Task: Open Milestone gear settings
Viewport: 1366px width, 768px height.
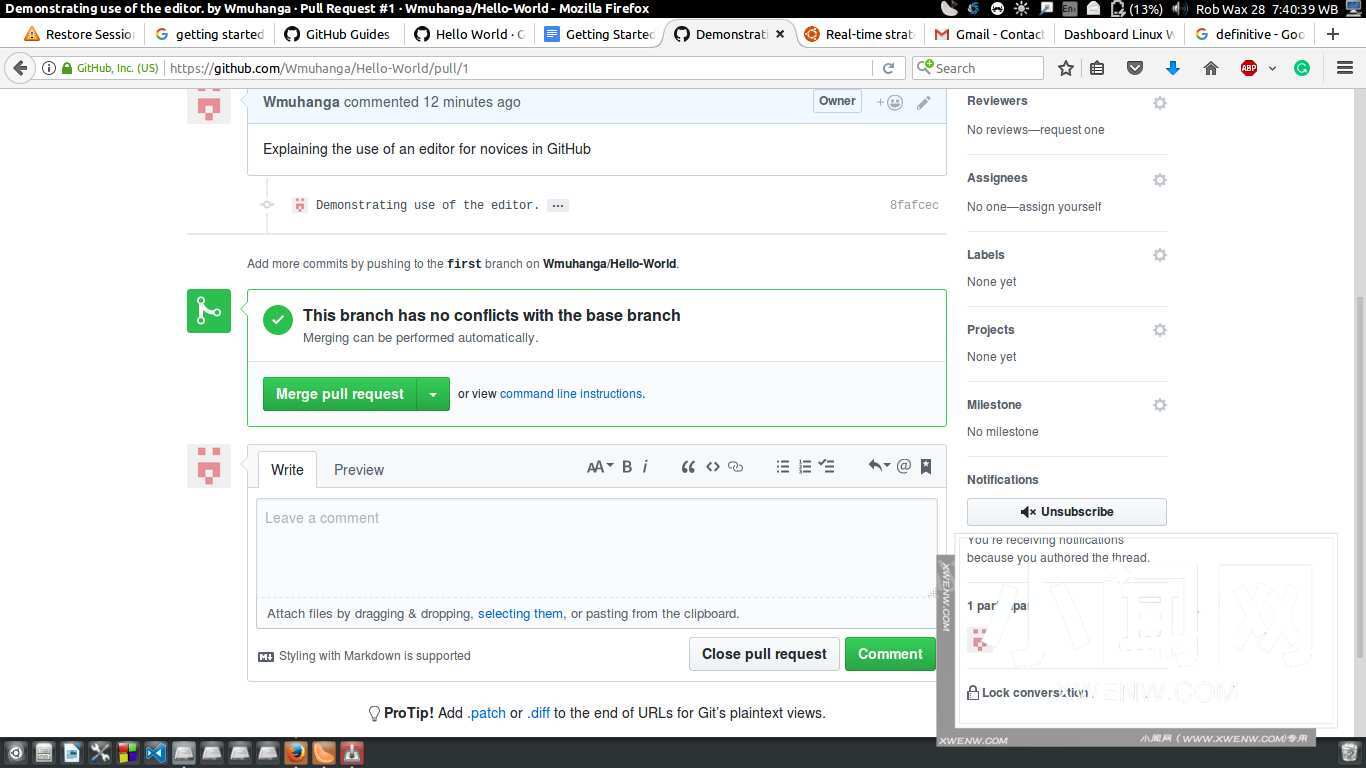Action: 1160,405
